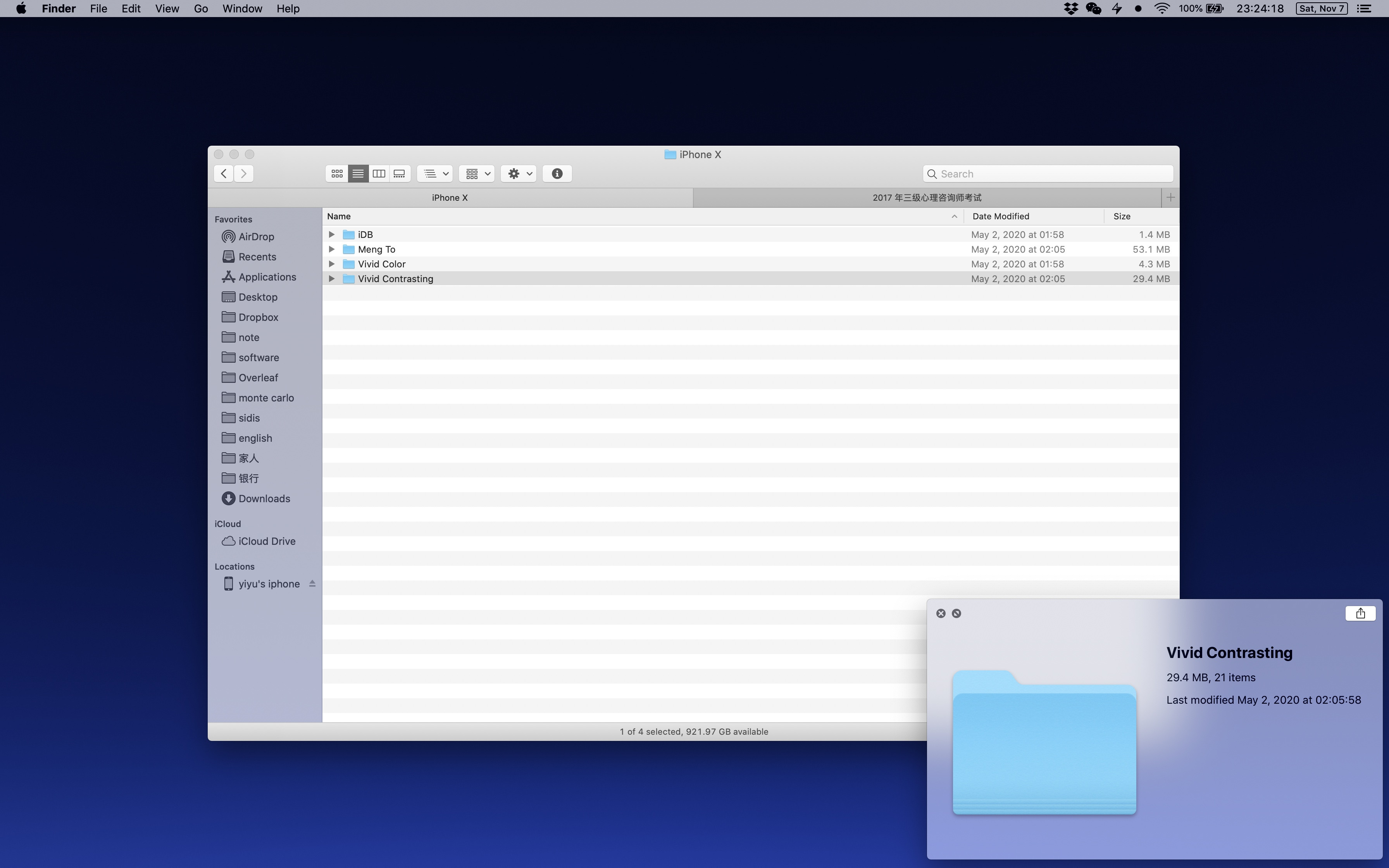Image resolution: width=1389 pixels, height=868 pixels.
Task: Click the Dropbox menu bar icon
Action: [1070, 9]
